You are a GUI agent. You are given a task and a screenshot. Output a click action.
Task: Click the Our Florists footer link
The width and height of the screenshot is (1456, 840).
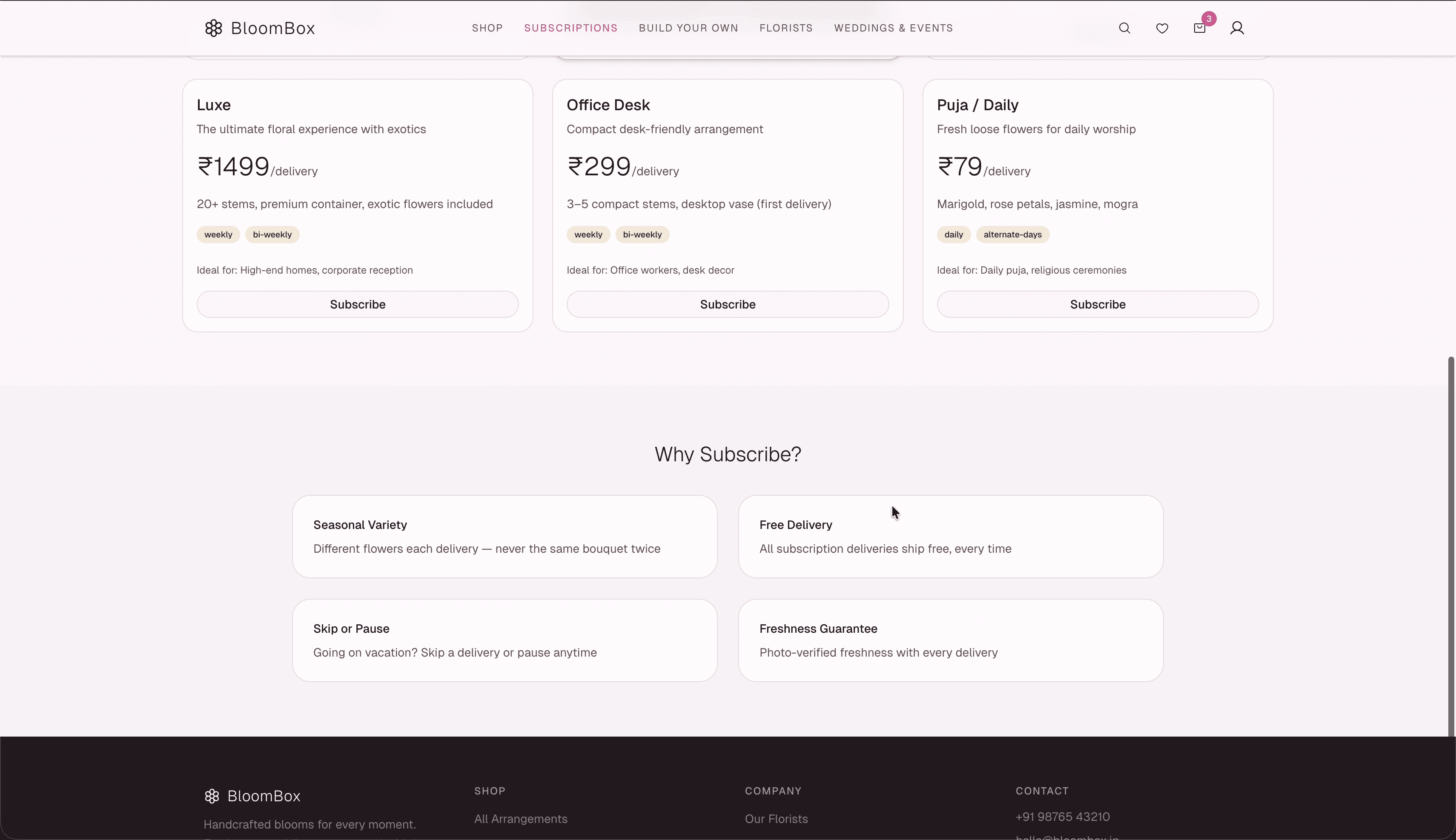[776, 819]
